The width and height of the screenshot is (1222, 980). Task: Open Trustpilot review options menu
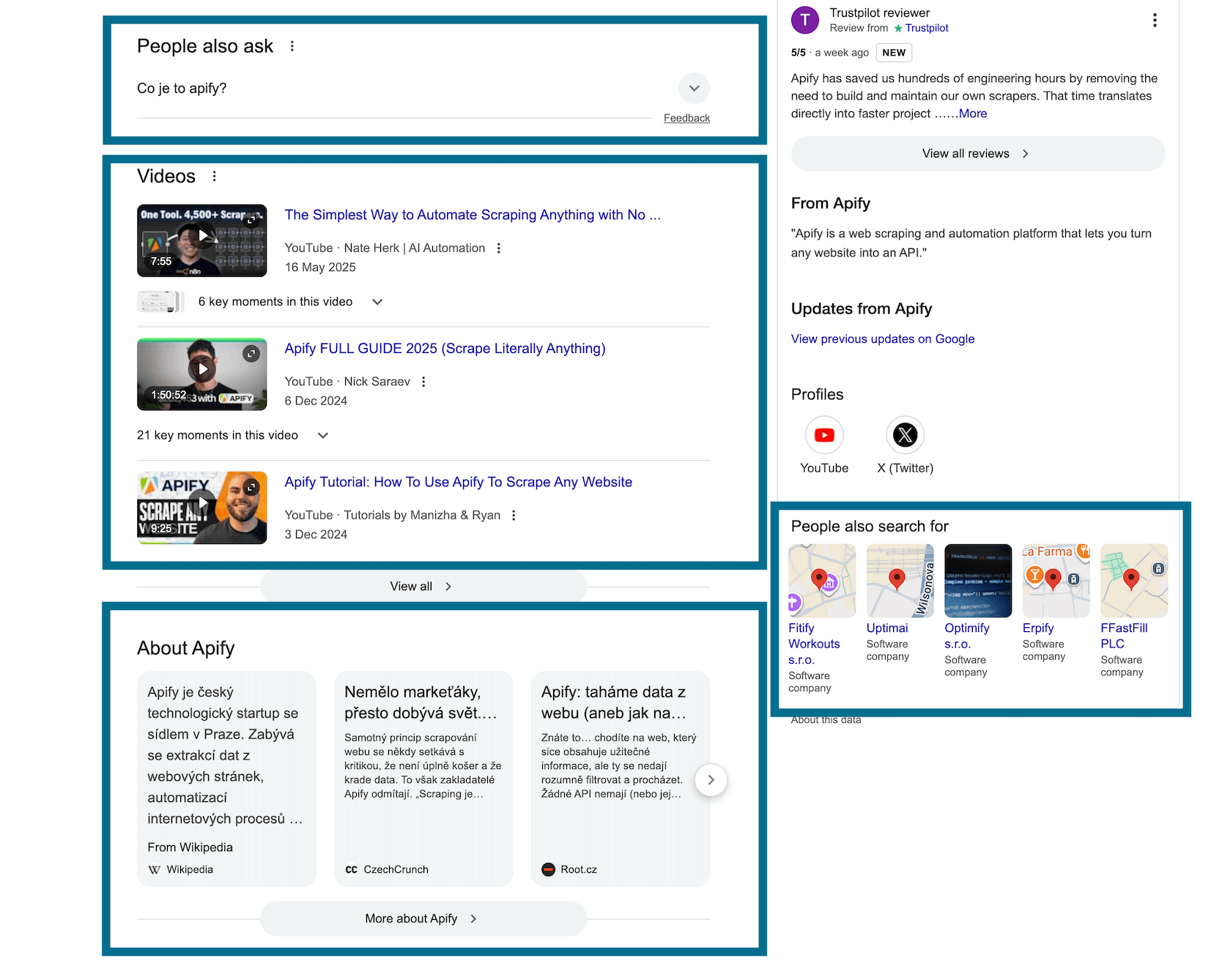[1155, 21]
